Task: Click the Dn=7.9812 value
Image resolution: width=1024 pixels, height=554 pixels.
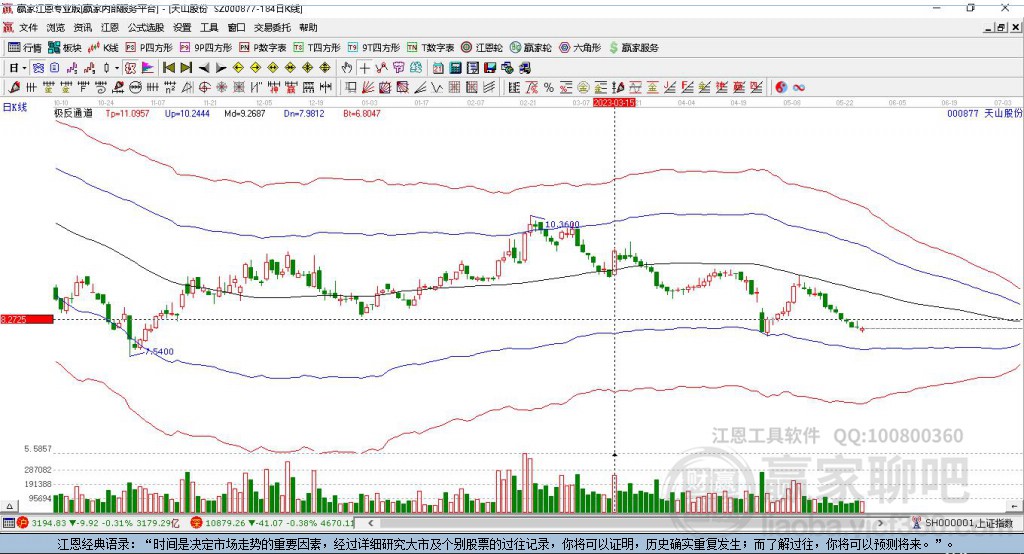Action: click(304, 113)
